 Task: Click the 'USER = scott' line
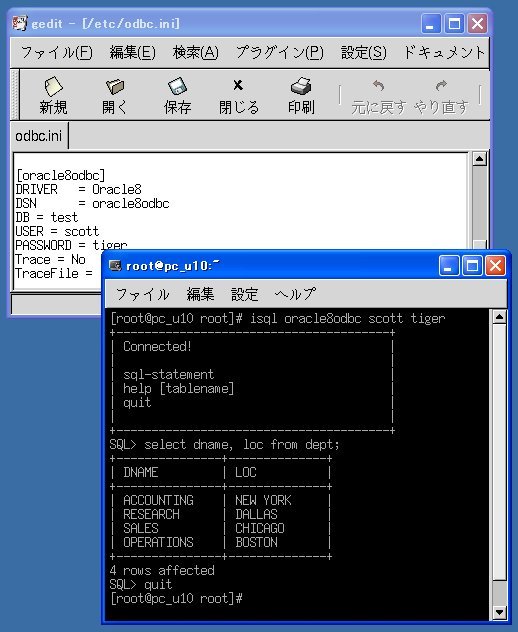[x=57, y=232]
